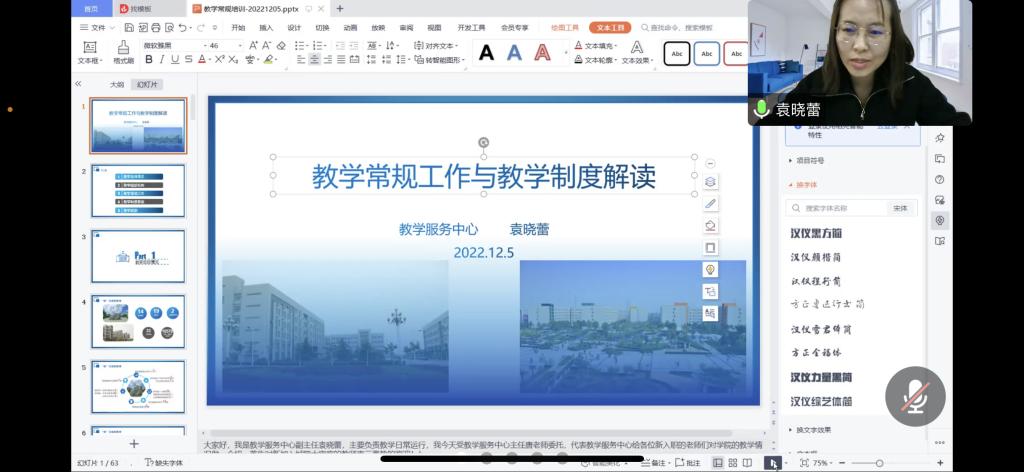This screenshot has width=1024, height=472.
Task: Click the undo arrow in quick toolbar
Action: (183, 28)
